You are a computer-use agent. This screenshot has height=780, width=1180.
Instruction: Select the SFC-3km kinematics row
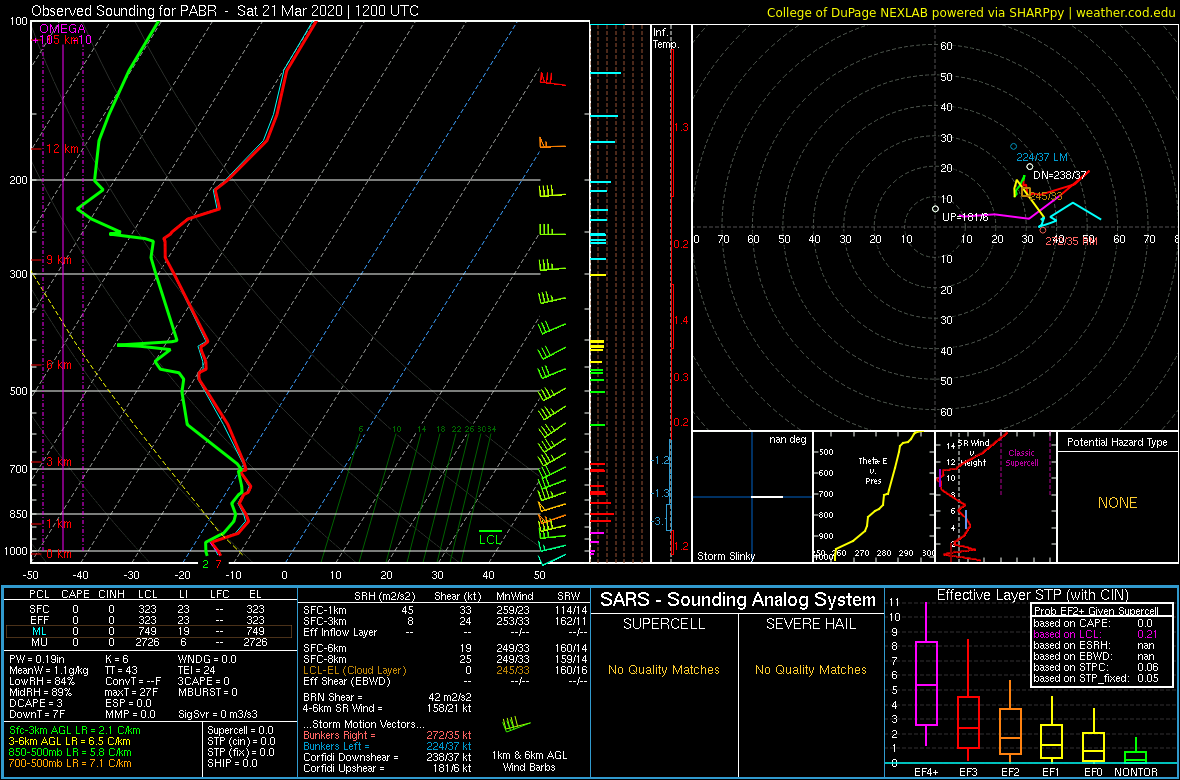(444, 622)
